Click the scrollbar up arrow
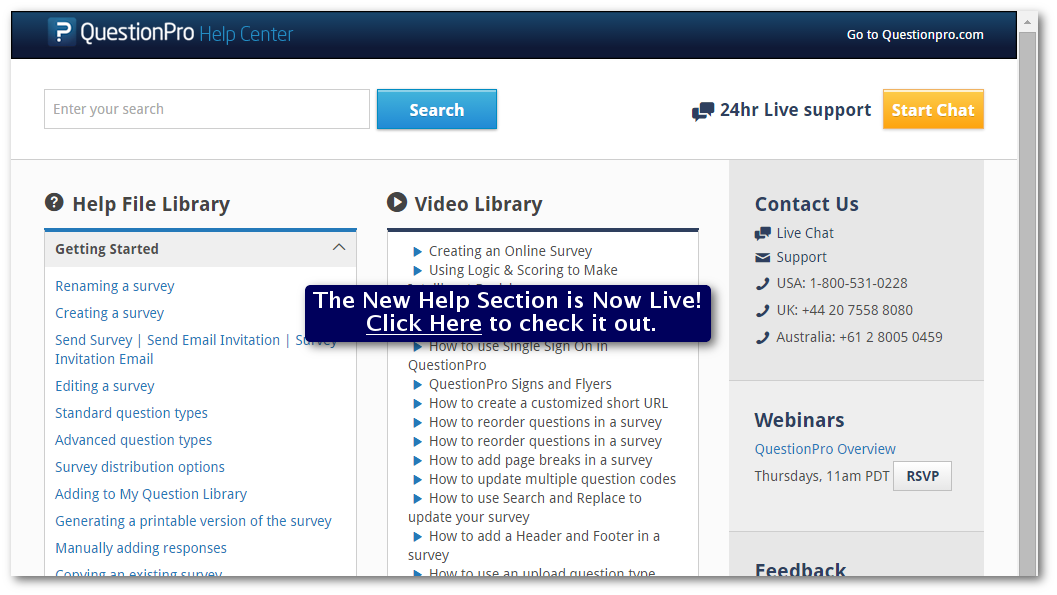 pyautogui.click(x=1027, y=22)
